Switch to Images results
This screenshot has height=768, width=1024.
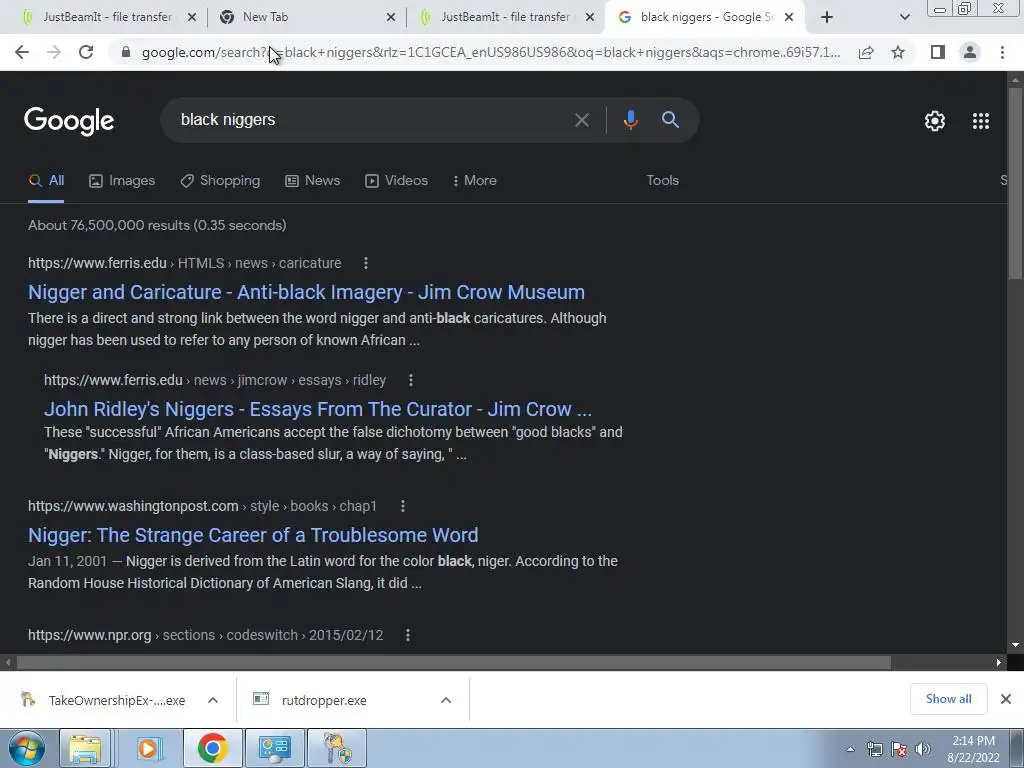[x=122, y=181]
